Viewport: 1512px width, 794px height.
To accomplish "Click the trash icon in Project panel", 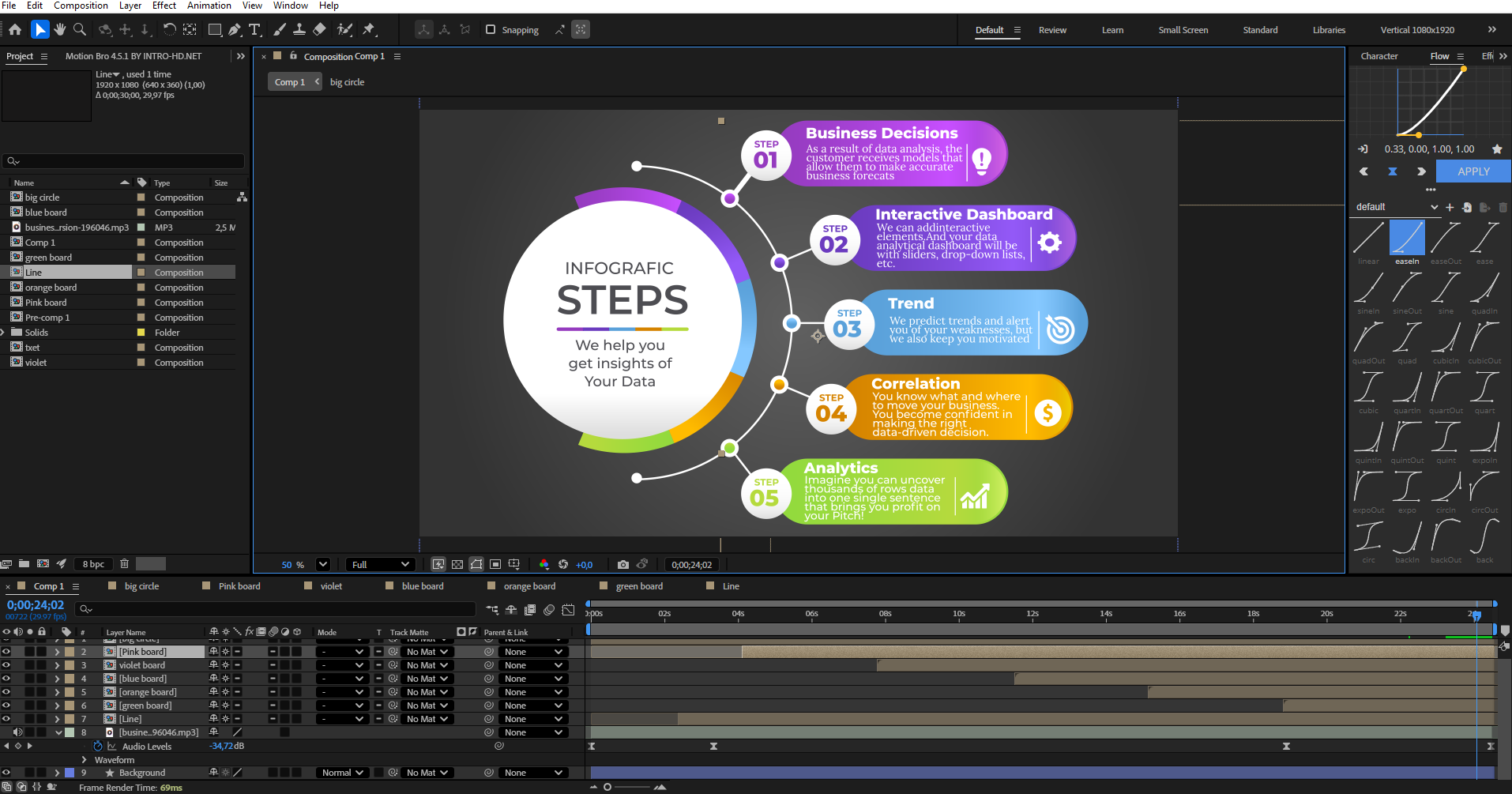I will [124, 564].
